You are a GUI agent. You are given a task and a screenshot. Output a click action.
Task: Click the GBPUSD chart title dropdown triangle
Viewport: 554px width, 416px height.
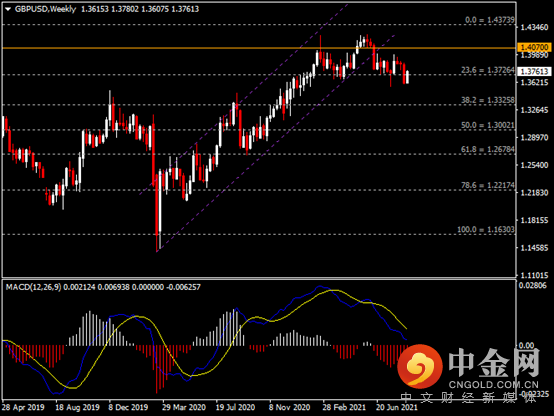pyautogui.click(x=8, y=10)
